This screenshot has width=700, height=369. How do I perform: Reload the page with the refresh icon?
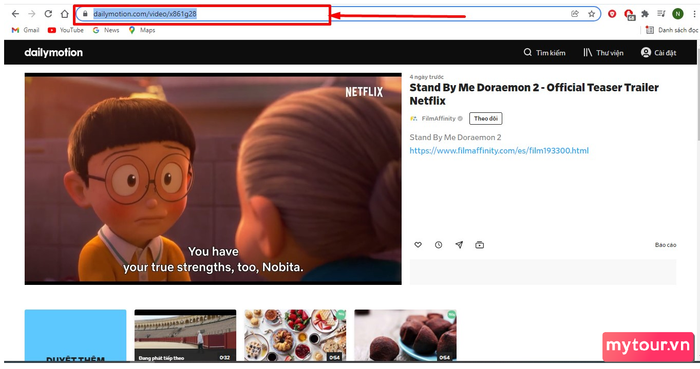pyautogui.click(x=48, y=14)
